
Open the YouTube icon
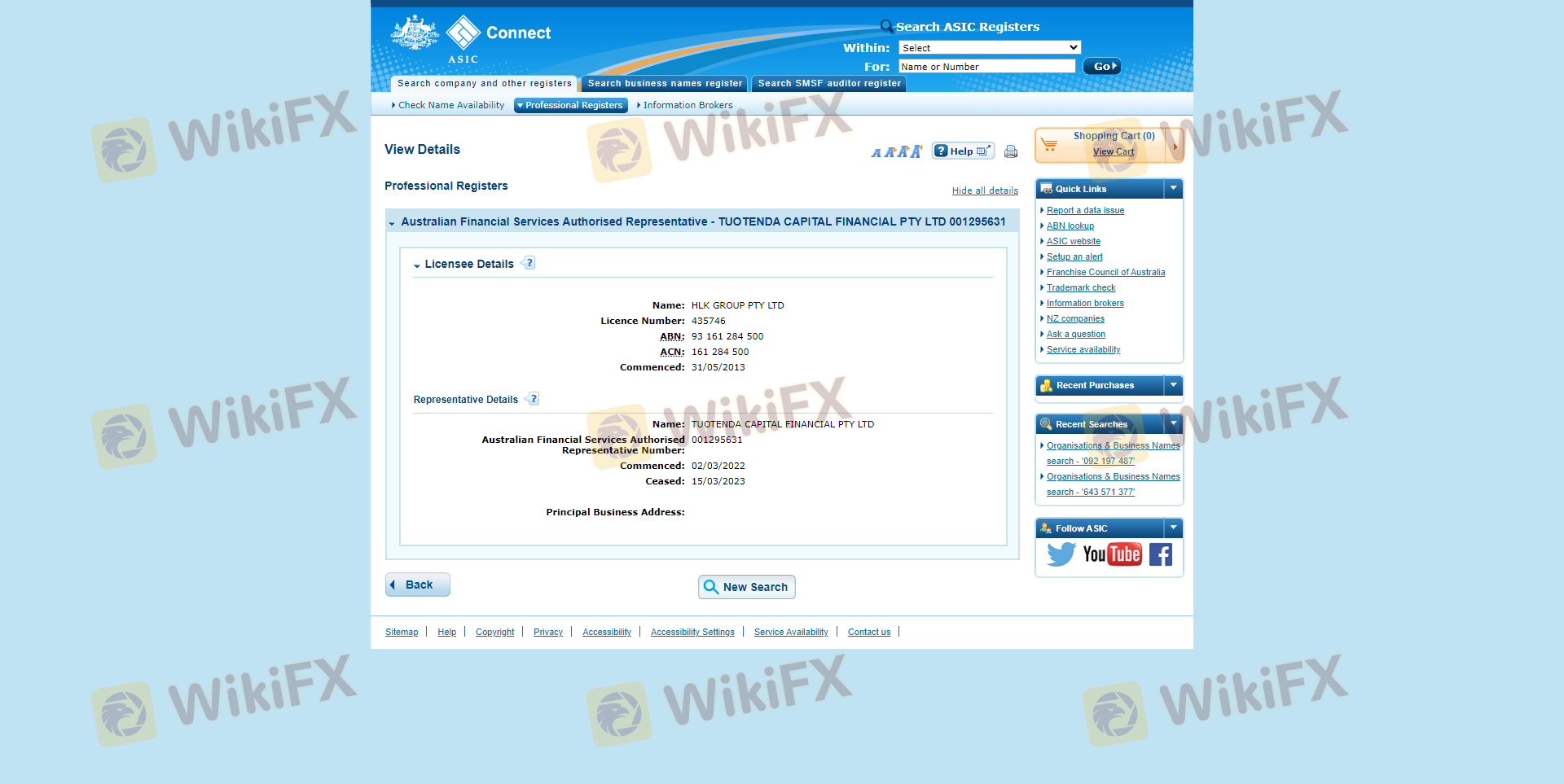click(1112, 554)
